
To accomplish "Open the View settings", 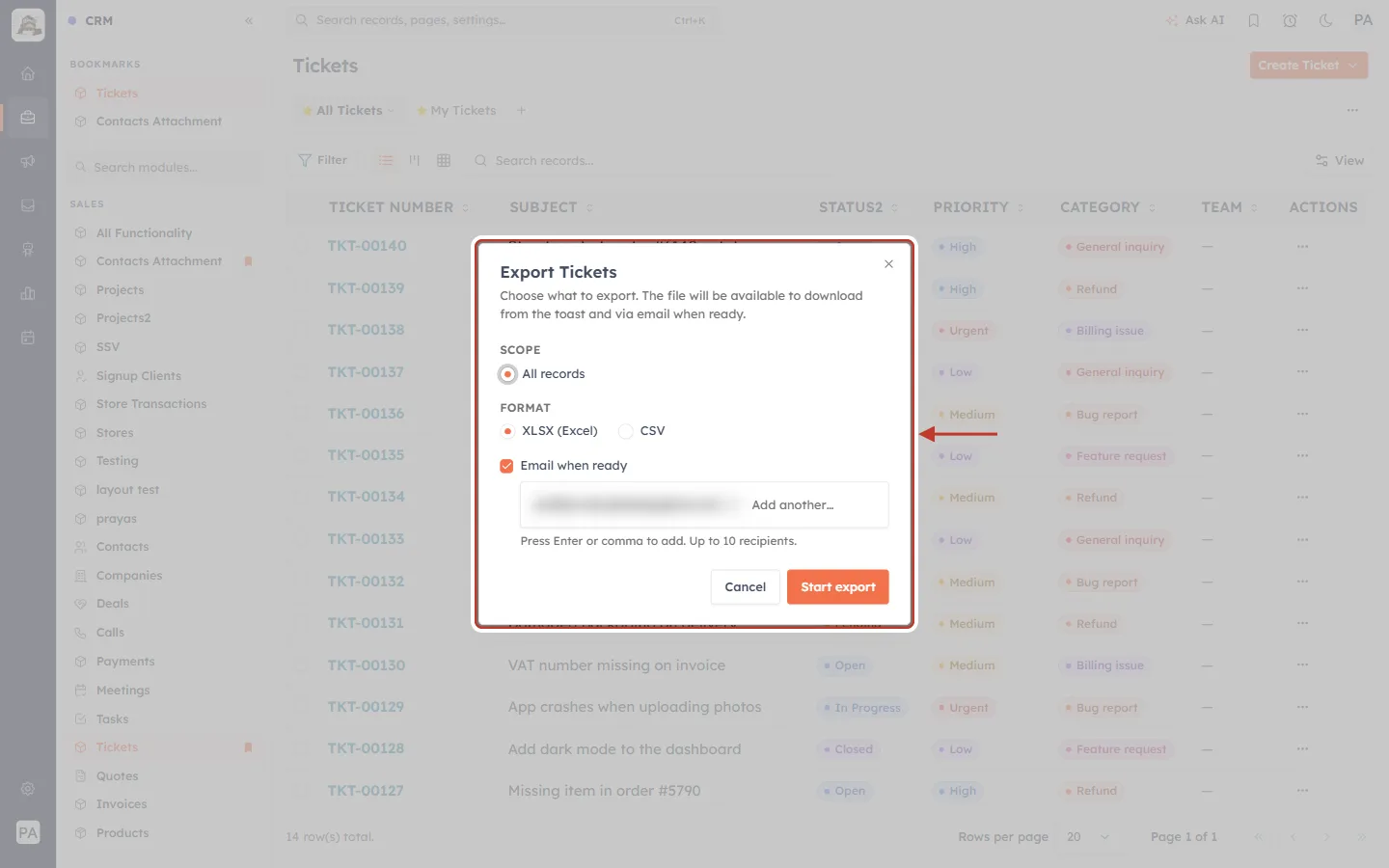I will coord(1340,161).
